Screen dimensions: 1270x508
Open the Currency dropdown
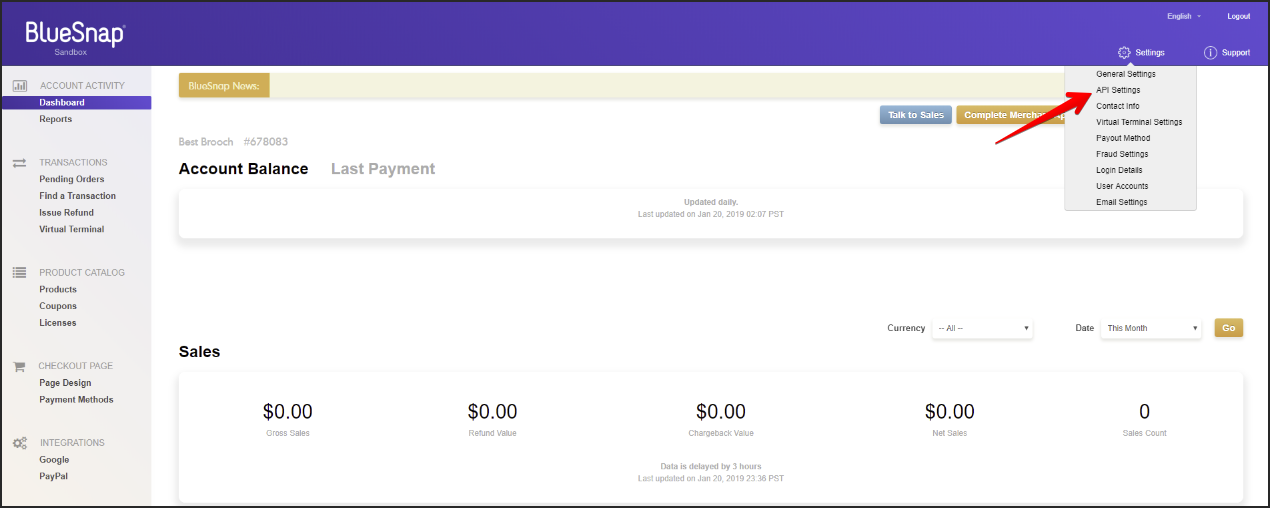[x=982, y=328]
